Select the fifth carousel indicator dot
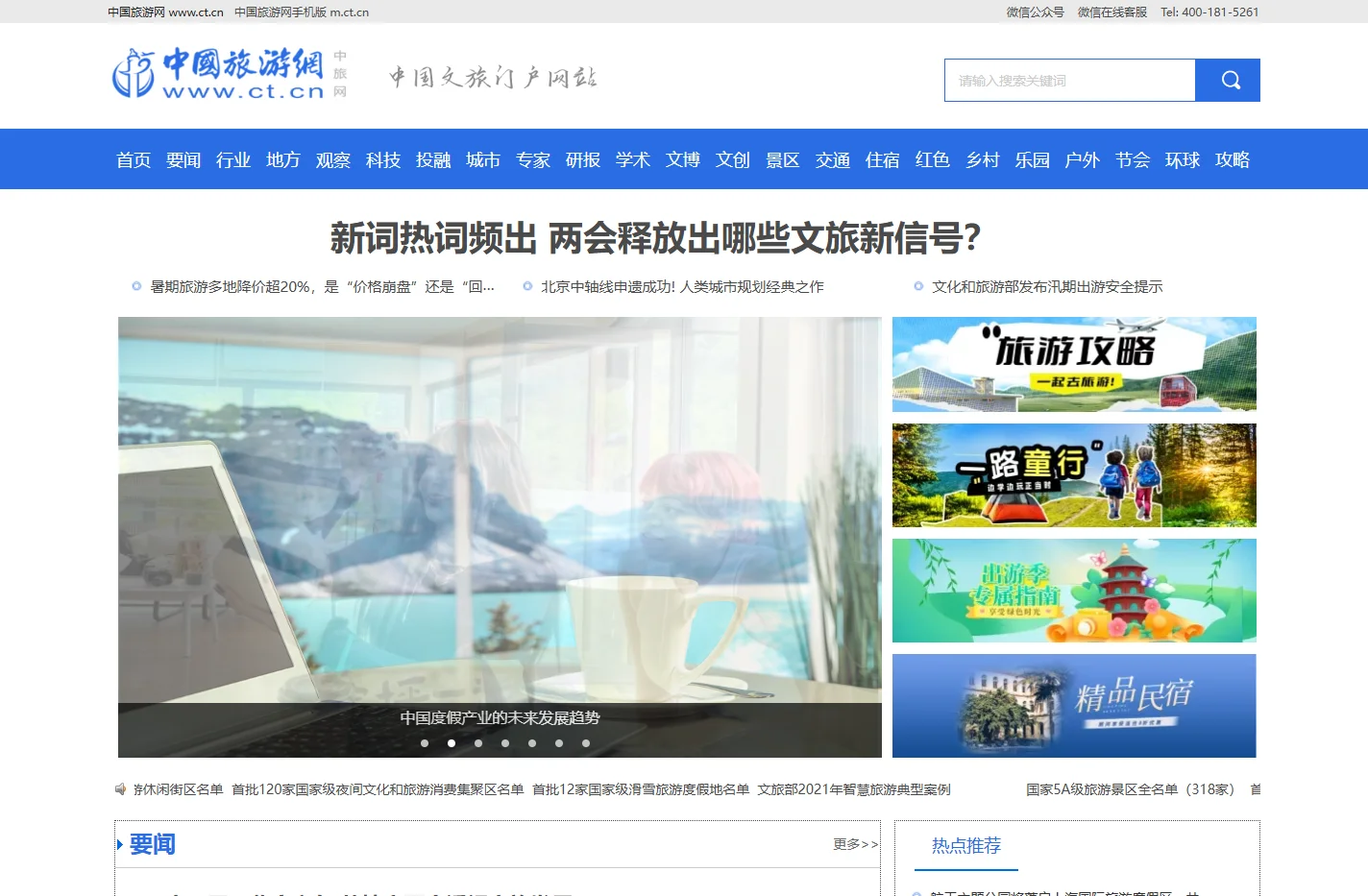This screenshot has width=1368, height=896. pyautogui.click(x=532, y=743)
